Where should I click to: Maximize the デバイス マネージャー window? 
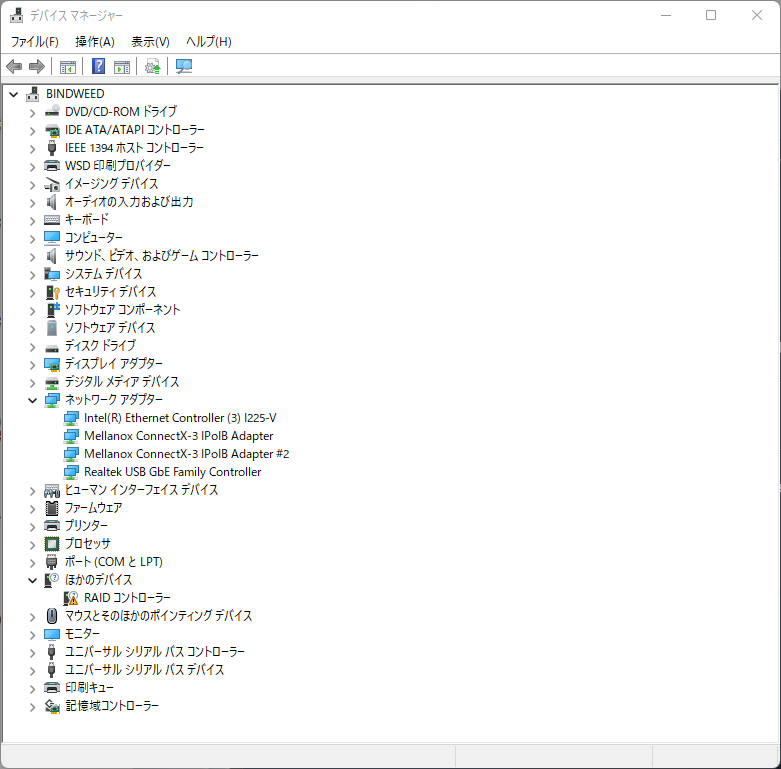coord(711,15)
